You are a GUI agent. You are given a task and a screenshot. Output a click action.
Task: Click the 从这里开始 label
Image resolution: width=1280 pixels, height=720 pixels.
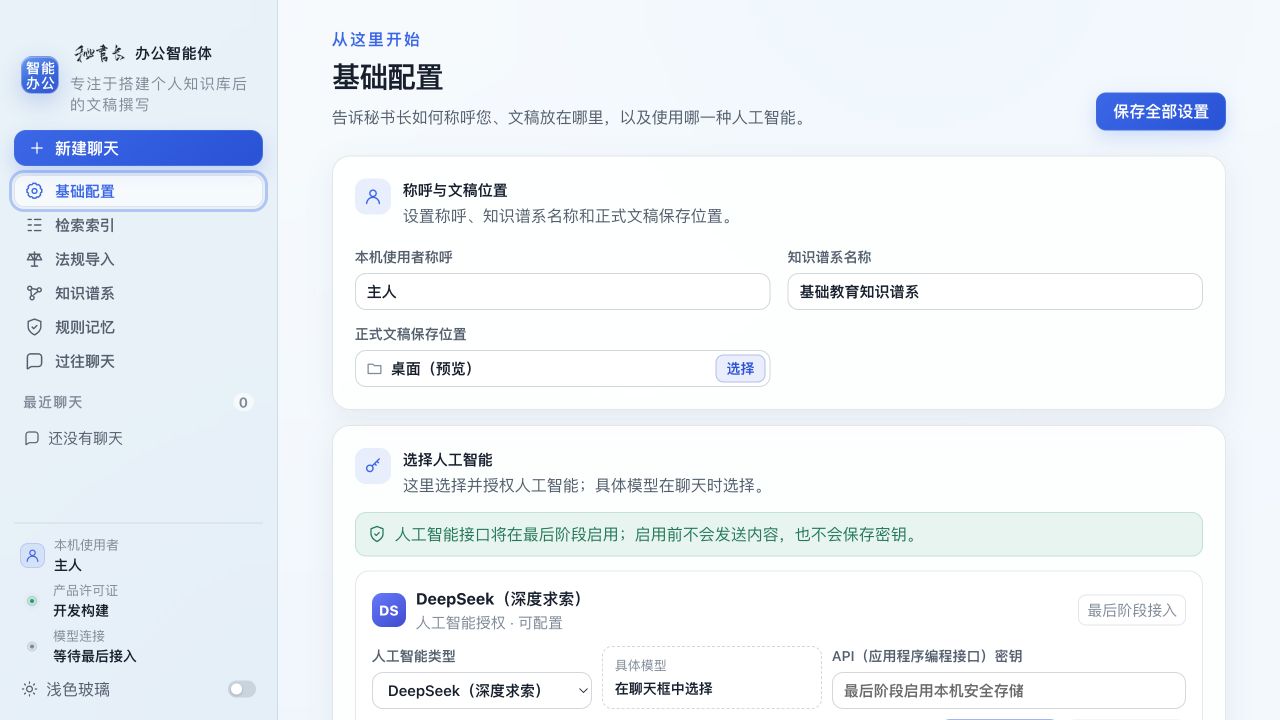376,40
